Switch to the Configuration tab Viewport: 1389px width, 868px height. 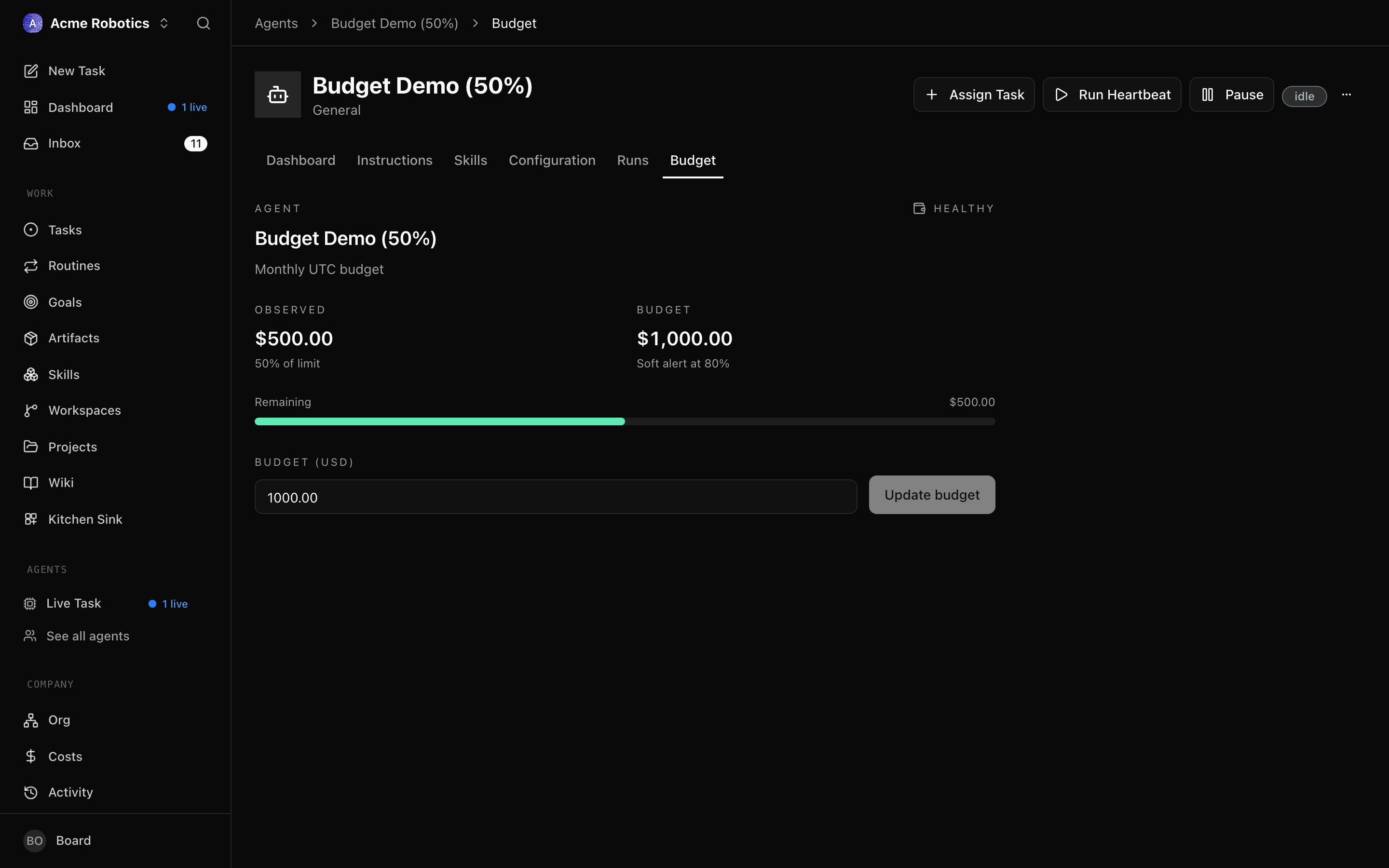[552, 160]
